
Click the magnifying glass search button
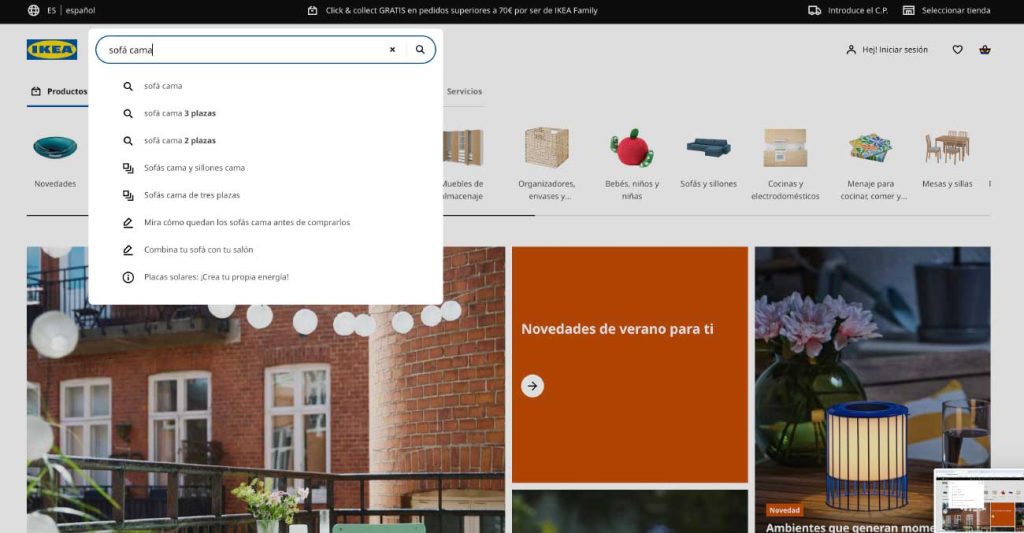pos(420,50)
